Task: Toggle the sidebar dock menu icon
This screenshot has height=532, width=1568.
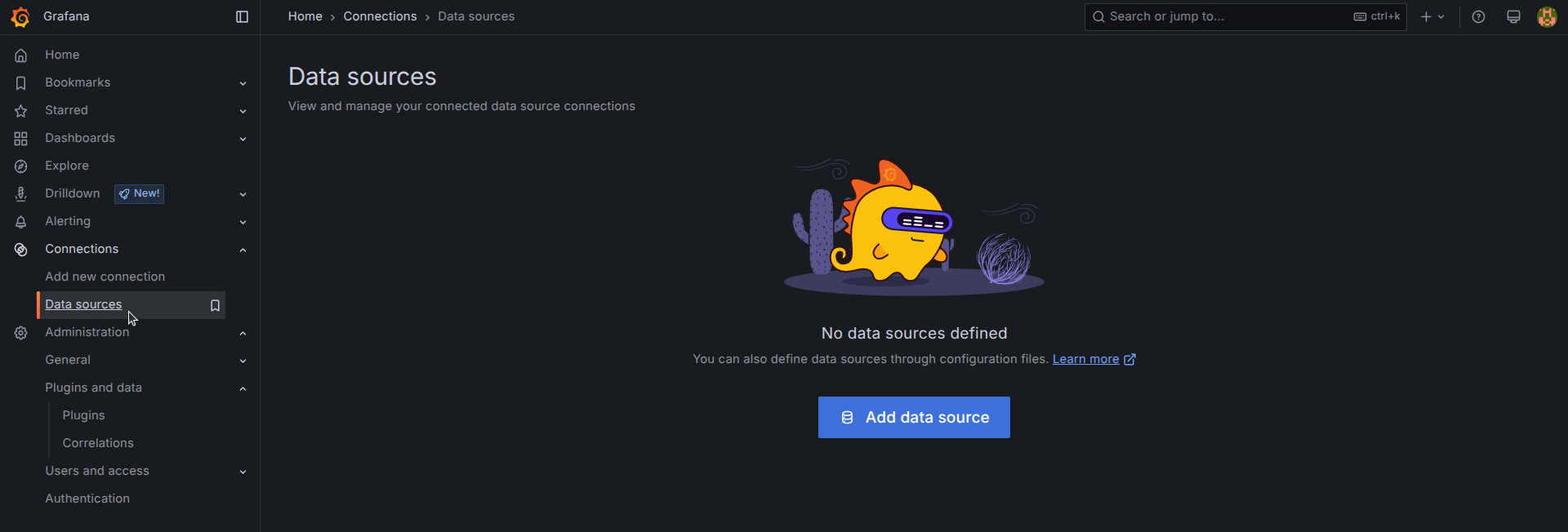Action: click(x=242, y=17)
